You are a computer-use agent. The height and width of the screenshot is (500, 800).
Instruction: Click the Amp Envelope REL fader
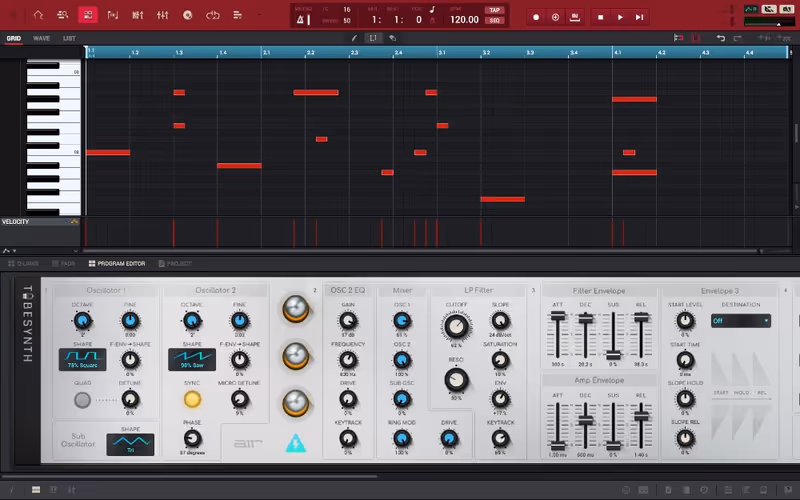641,416
